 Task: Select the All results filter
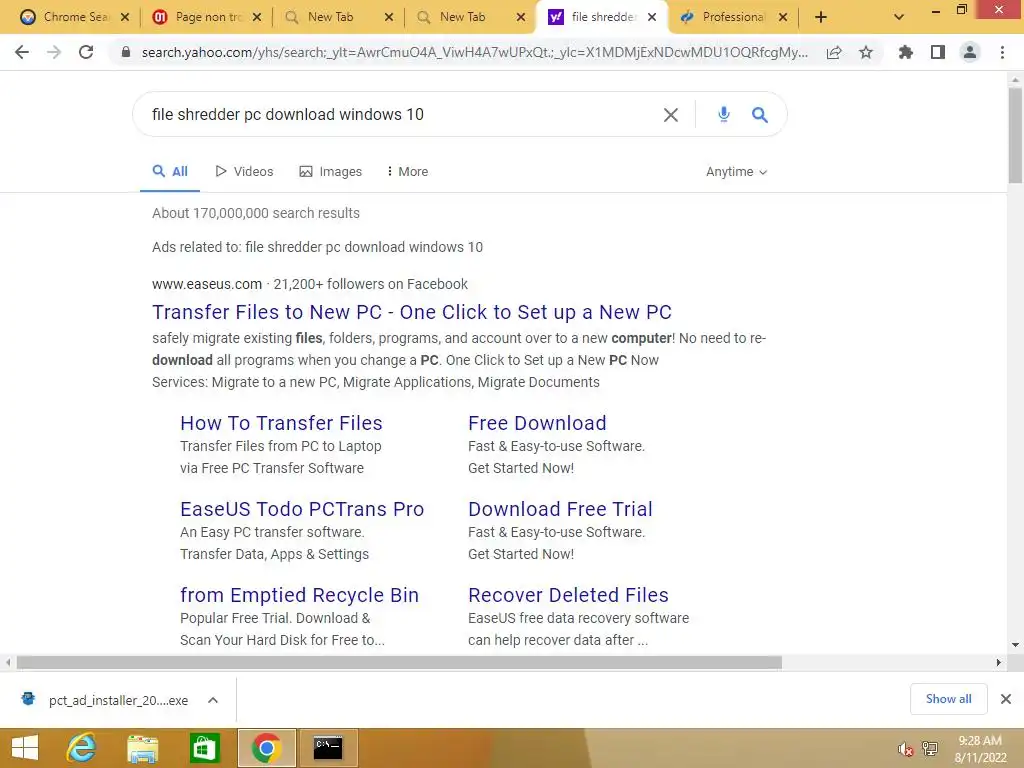pos(170,172)
